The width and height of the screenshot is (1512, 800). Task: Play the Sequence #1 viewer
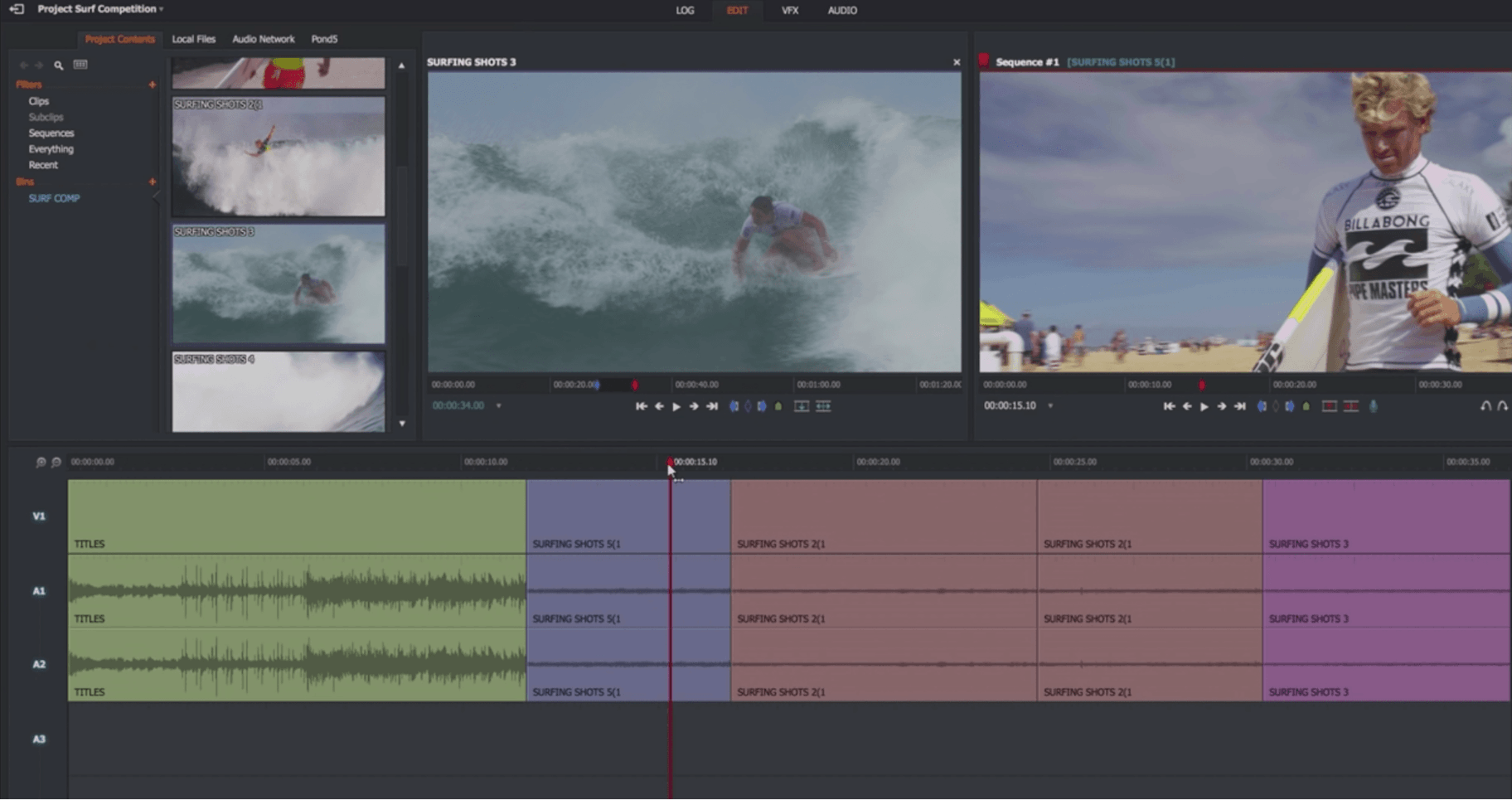tap(1204, 406)
